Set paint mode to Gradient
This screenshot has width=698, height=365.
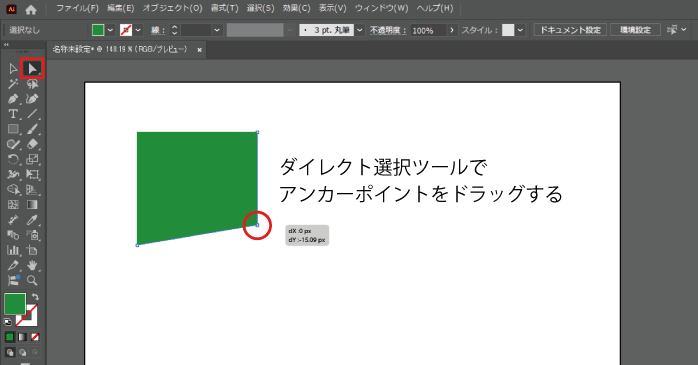[22, 337]
